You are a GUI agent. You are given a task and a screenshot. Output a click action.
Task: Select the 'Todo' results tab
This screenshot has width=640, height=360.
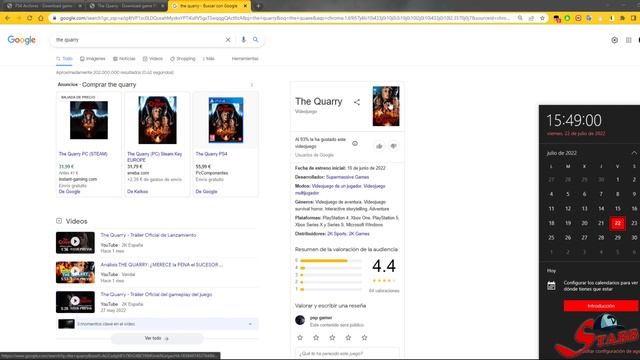tap(64, 59)
